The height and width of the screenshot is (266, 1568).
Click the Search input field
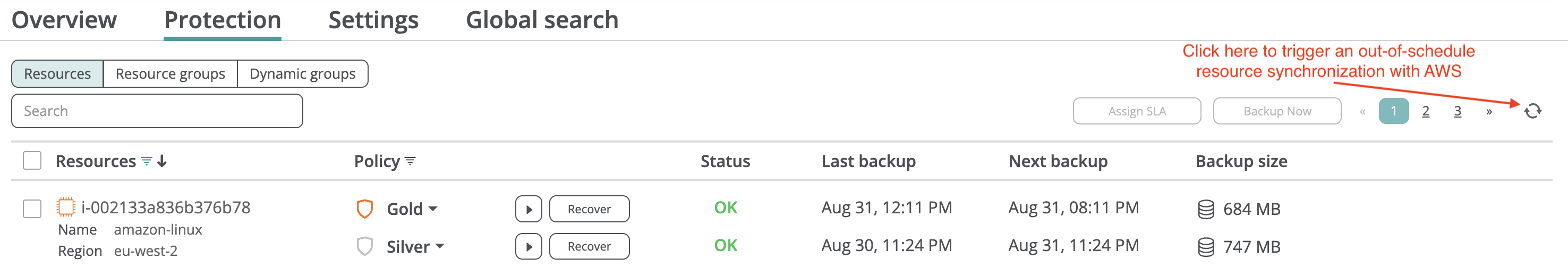pos(157,111)
